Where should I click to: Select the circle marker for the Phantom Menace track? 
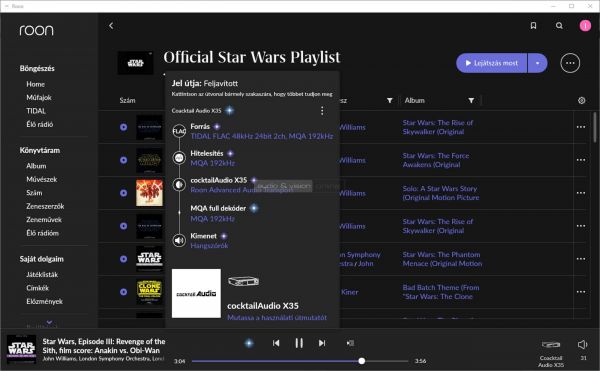click(123, 259)
